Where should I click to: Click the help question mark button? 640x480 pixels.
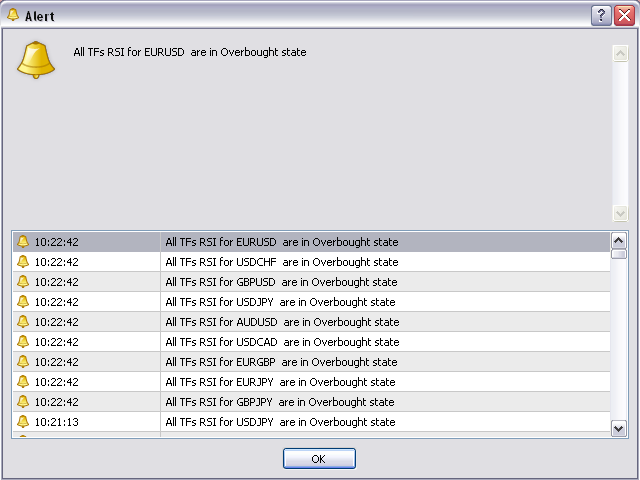601,16
